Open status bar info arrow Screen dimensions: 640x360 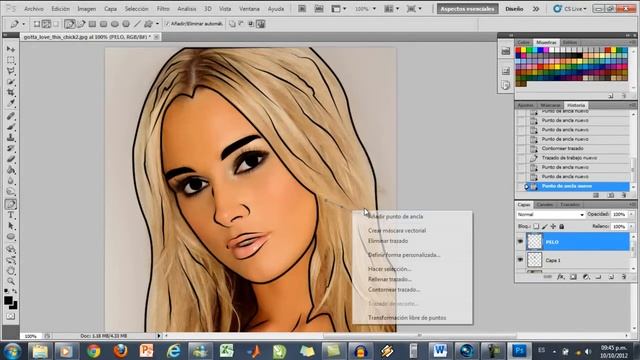coord(159,336)
